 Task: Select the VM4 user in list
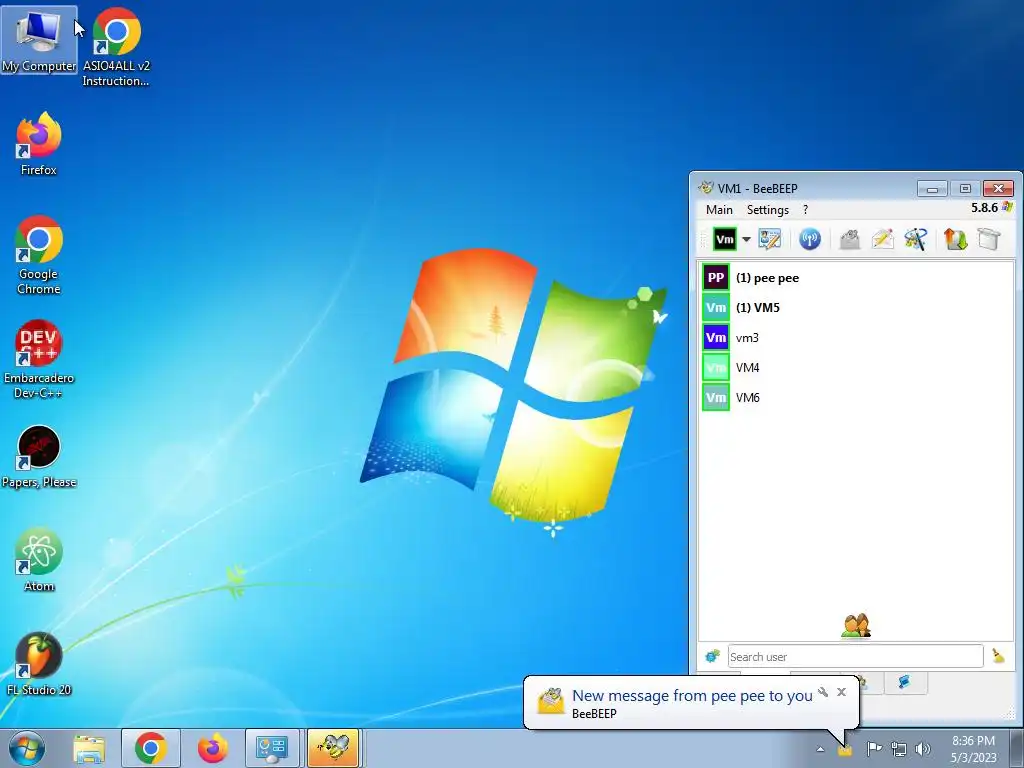click(x=856, y=368)
